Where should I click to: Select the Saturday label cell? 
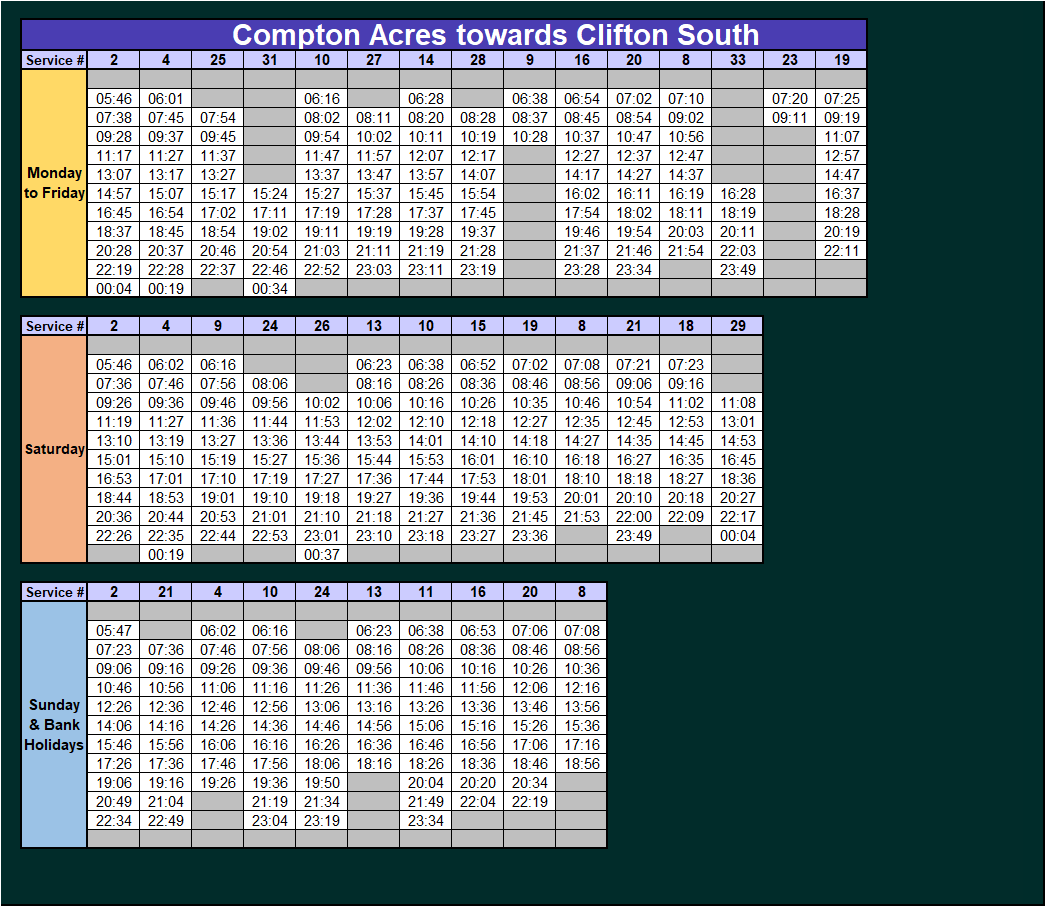[x=54, y=449]
